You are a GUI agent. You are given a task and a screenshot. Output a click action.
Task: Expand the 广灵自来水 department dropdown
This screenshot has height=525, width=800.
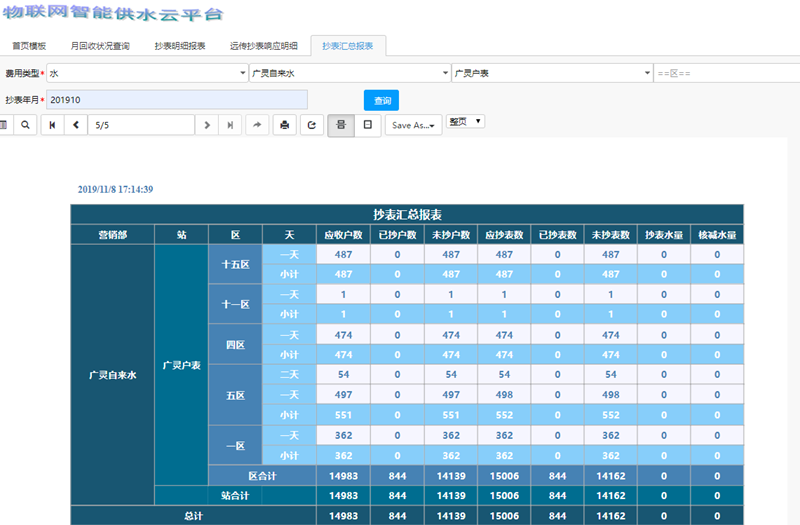coord(350,73)
